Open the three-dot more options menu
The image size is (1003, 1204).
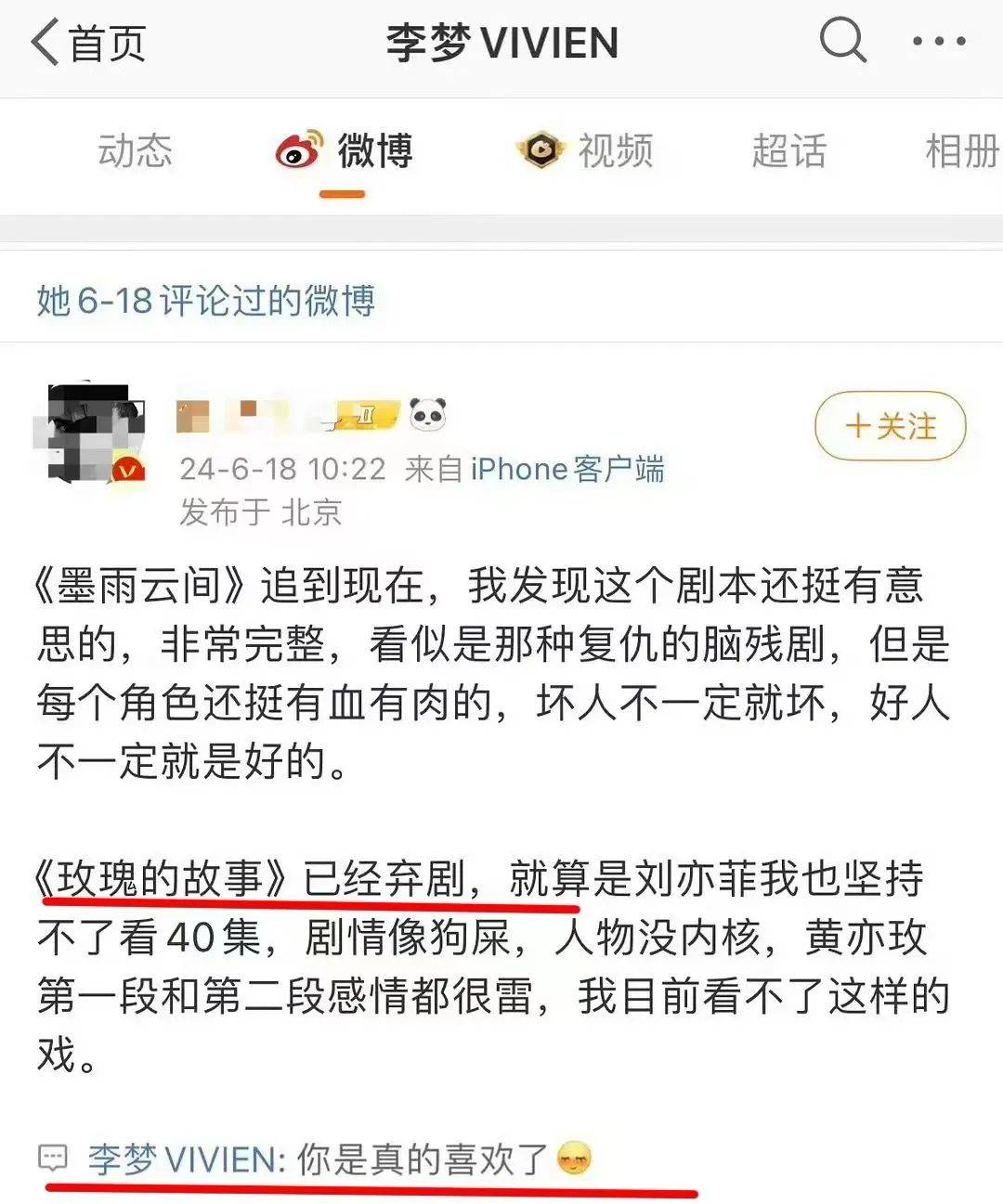(939, 42)
